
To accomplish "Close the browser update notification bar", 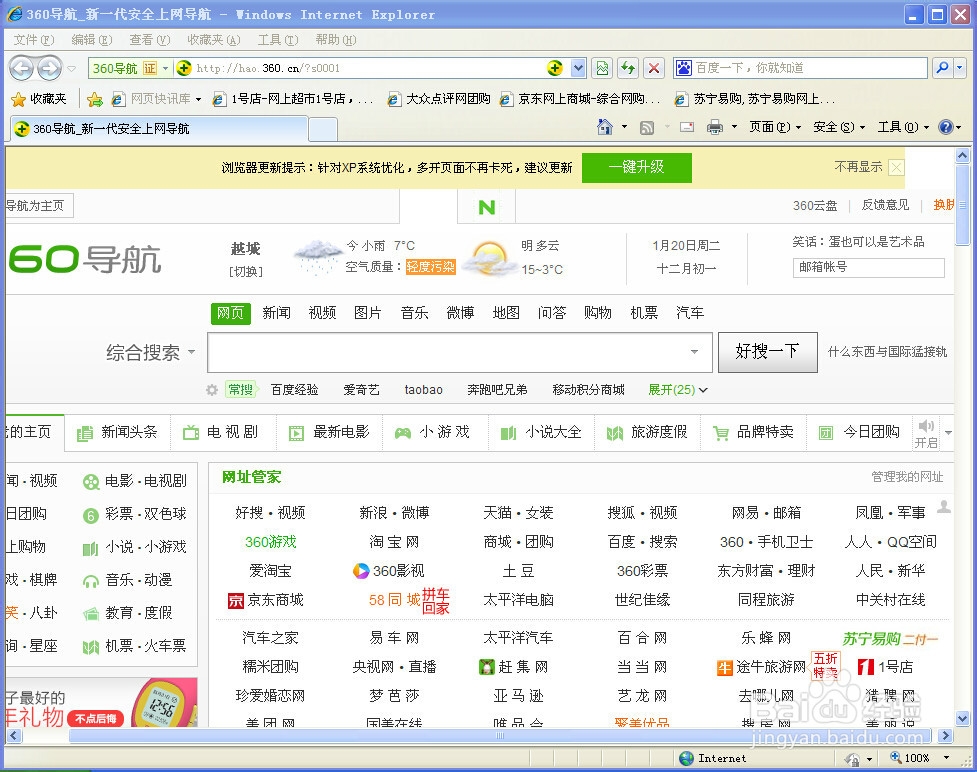I will 896,168.
